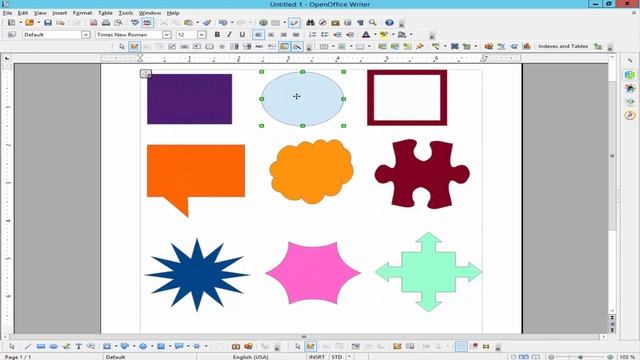Select the purple rectangle shape

[189, 99]
